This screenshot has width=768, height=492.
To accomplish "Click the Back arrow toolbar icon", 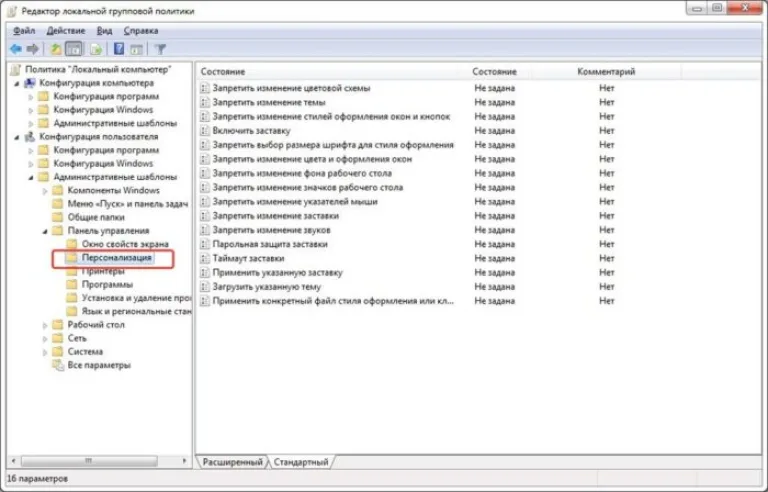I will [16, 49].
